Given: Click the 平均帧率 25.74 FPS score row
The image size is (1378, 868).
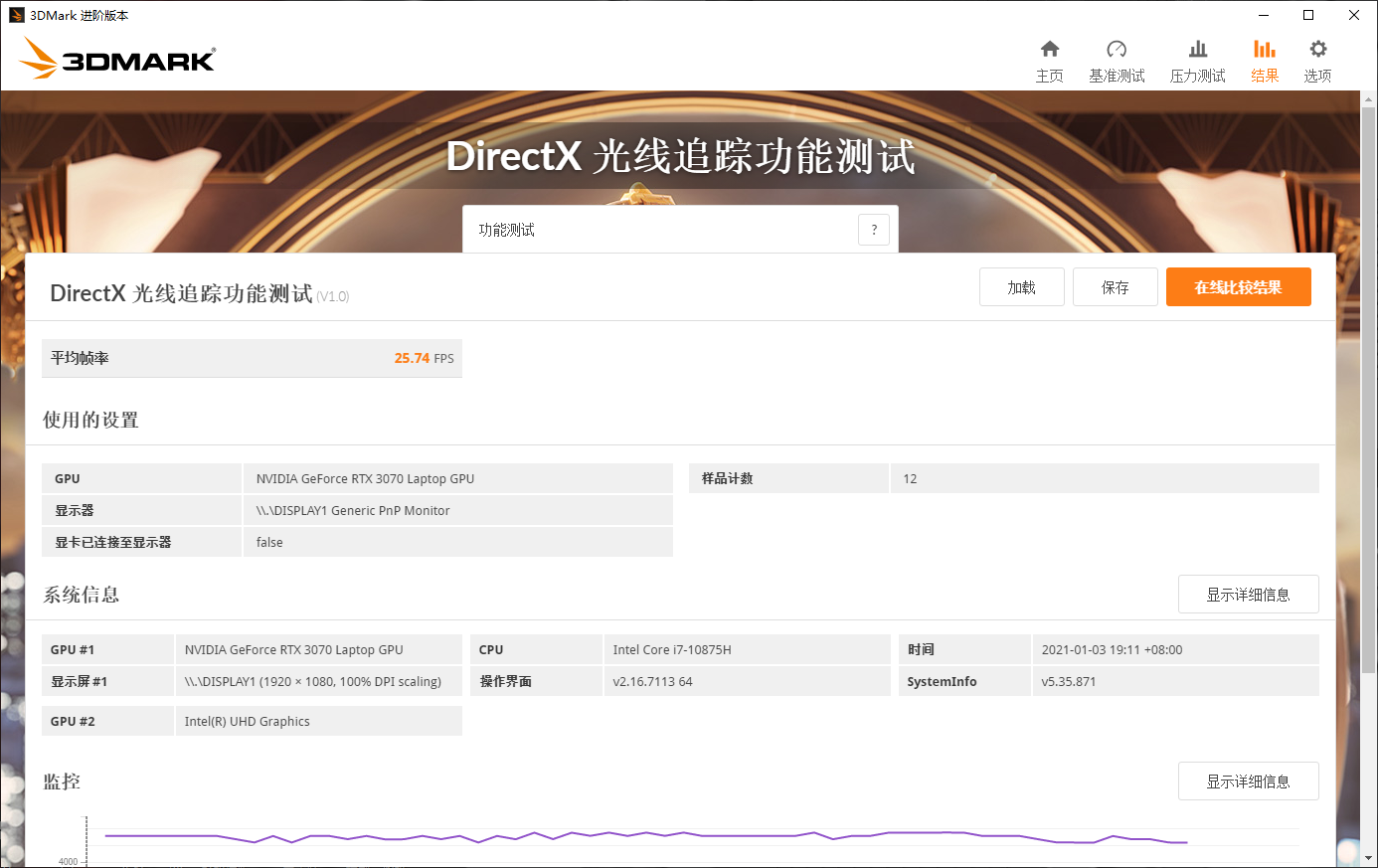Looking at the screenshot, I should 252,358.
